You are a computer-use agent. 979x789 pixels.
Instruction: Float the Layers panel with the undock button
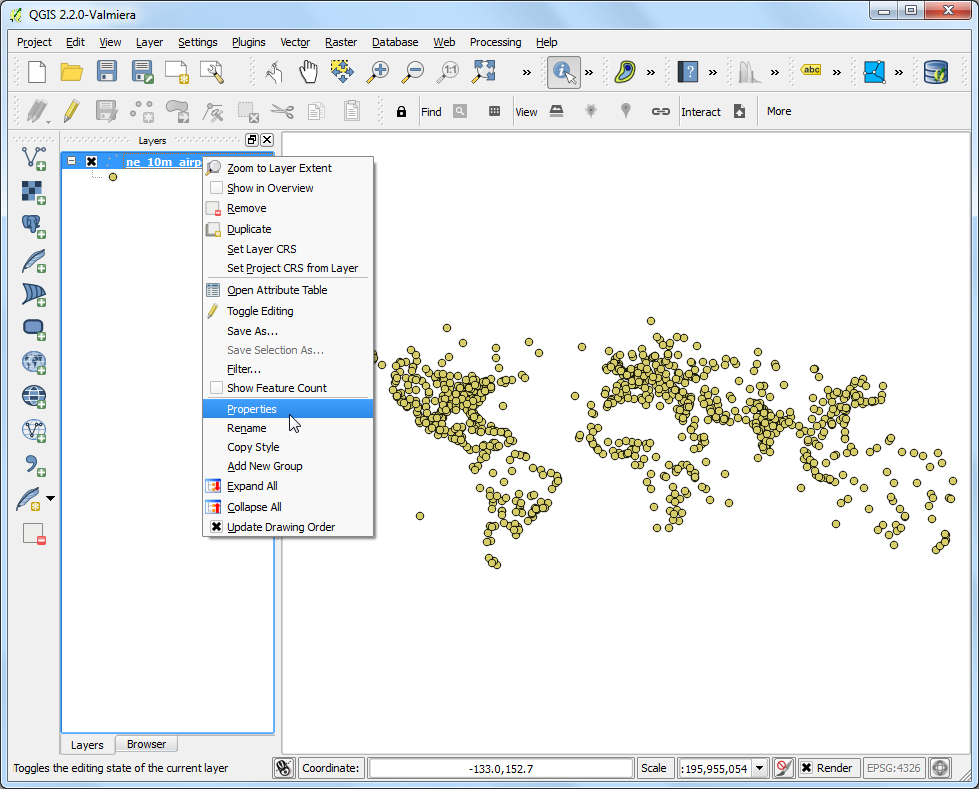click(x=252, y=140)
